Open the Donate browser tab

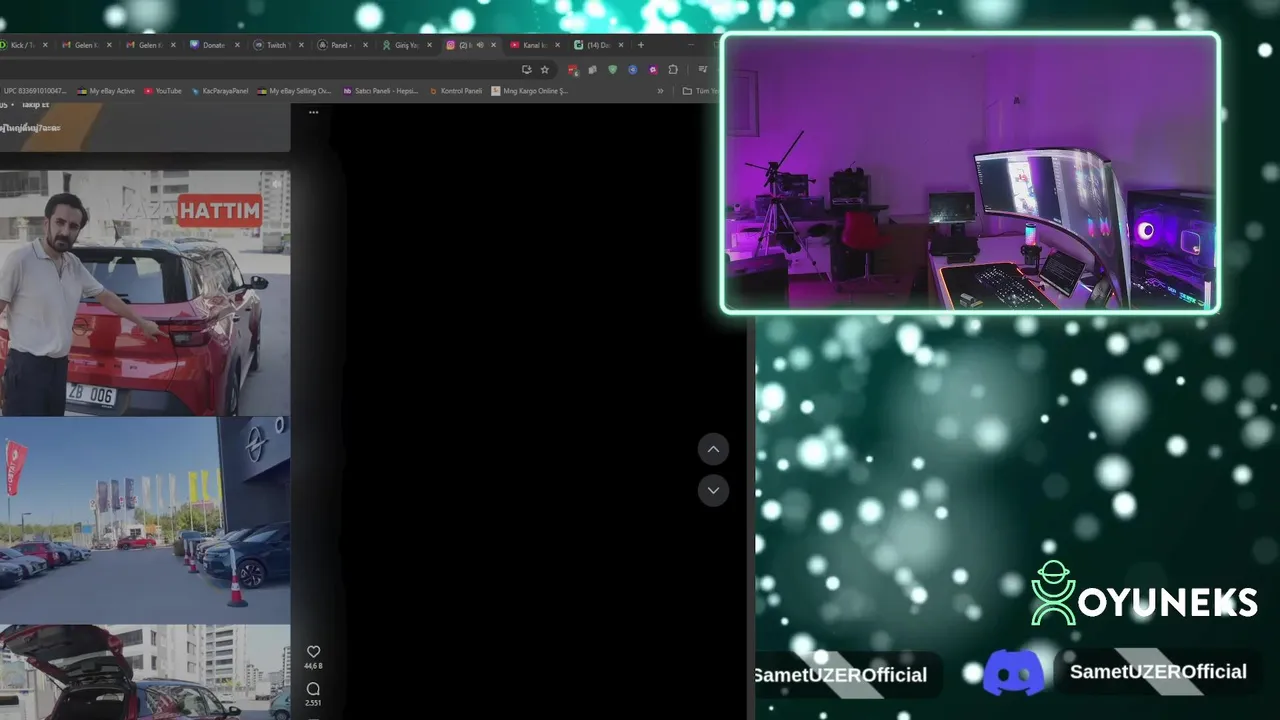[213, 45]
